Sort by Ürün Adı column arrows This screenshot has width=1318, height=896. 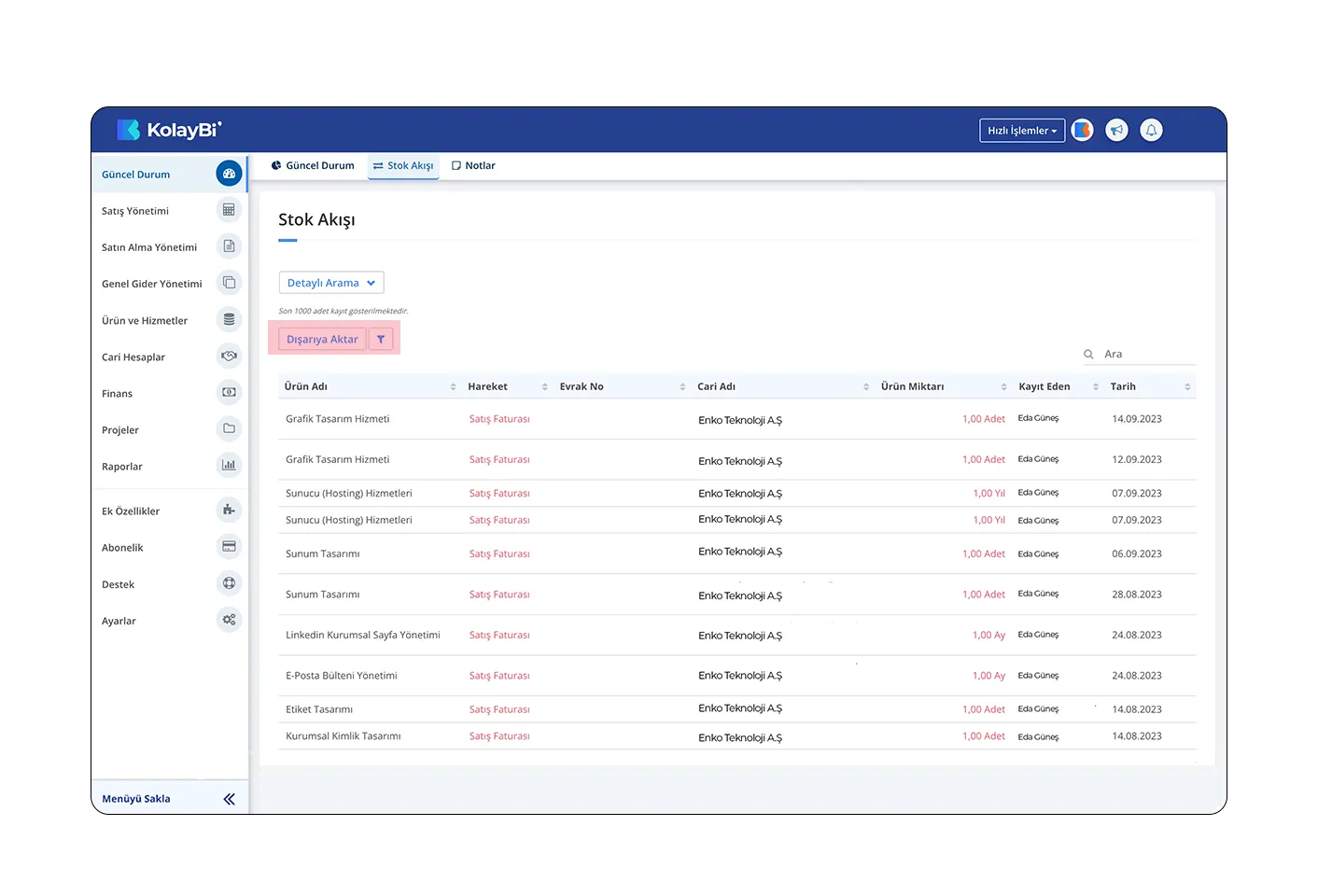click(453, 386)
